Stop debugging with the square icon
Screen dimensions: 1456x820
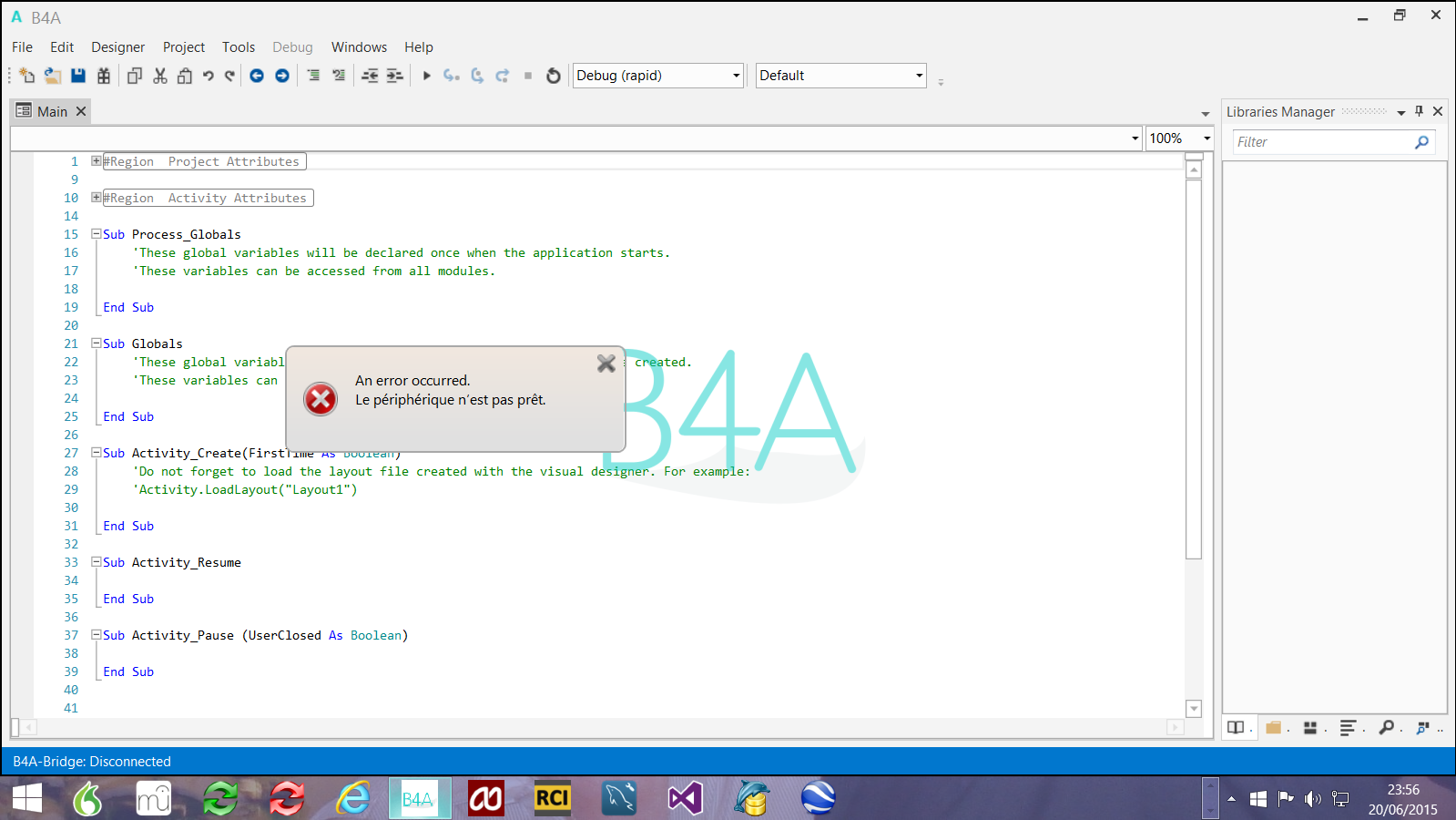coord(528,76)
